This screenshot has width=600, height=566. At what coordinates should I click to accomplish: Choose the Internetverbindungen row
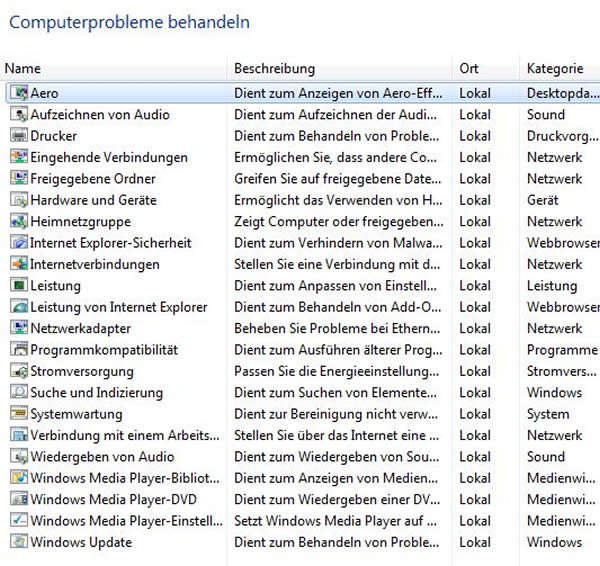click(x=302, y=264)
